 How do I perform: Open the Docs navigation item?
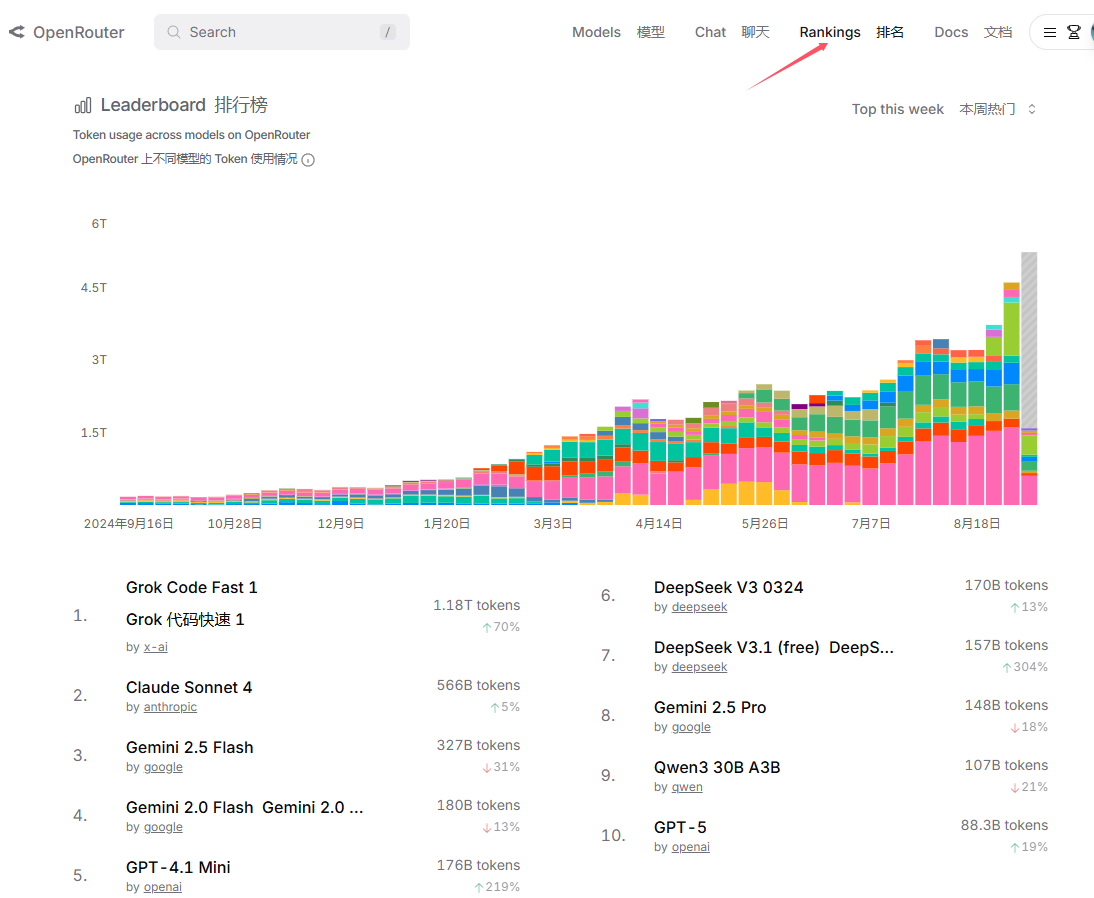tap(951, 32)
